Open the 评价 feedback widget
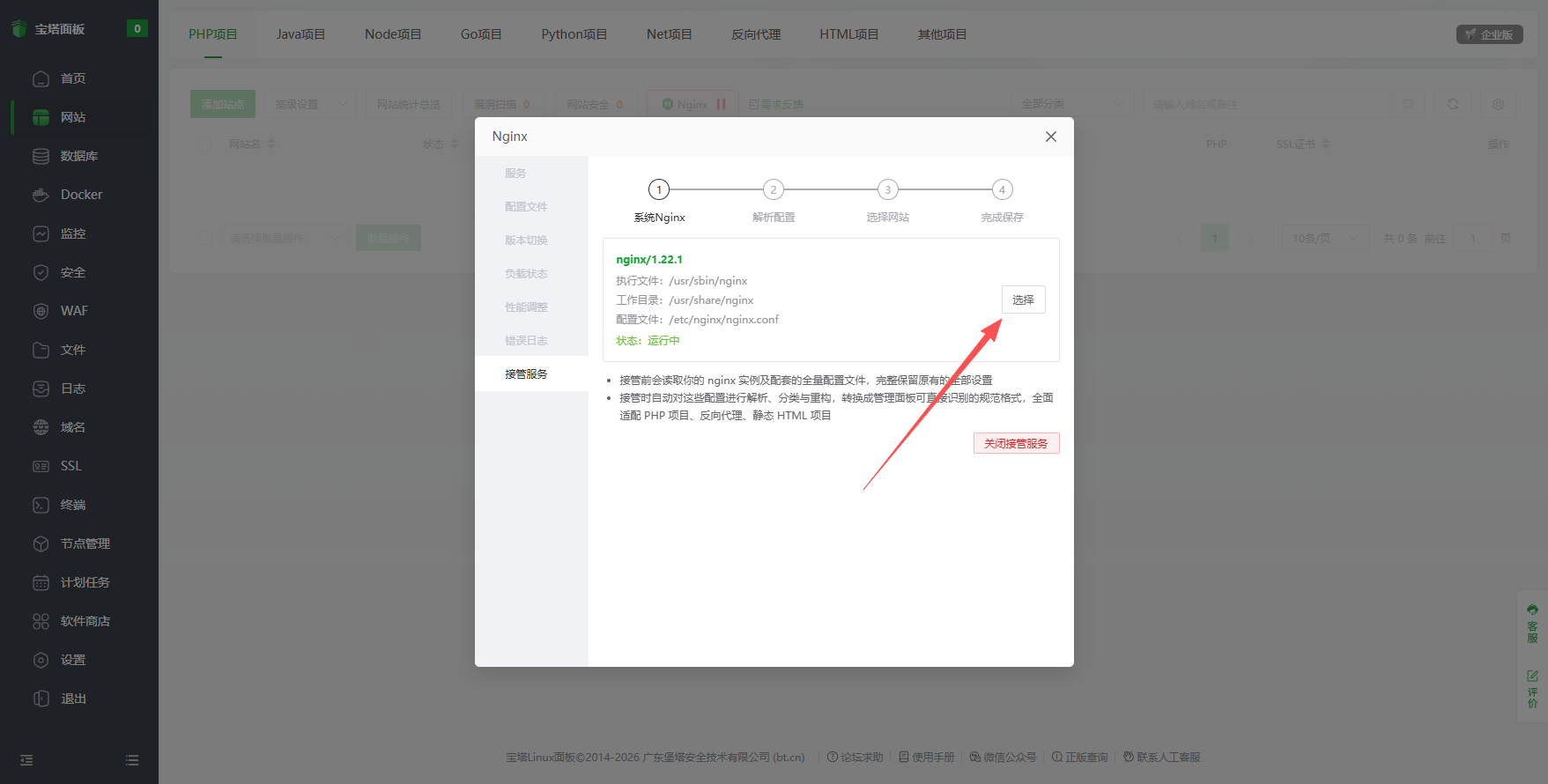The image size is (1548, 784). coord(1532,689)
